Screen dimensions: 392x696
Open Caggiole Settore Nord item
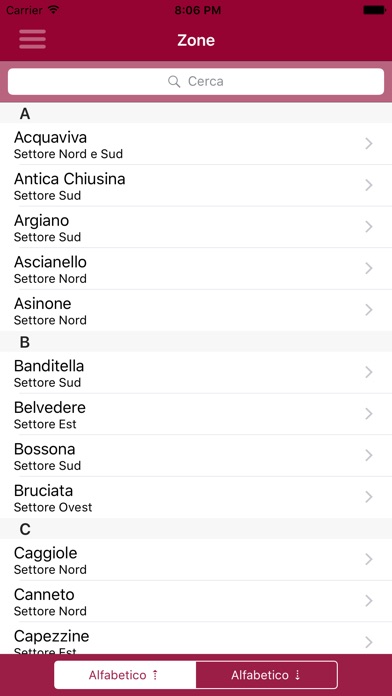tap(196, 559)
